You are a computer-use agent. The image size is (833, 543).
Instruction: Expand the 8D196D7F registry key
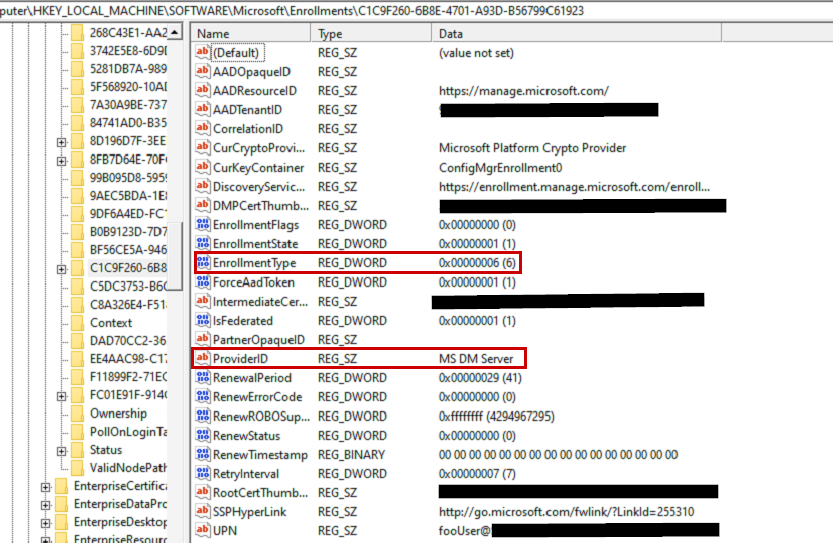[x=62, y=141]
